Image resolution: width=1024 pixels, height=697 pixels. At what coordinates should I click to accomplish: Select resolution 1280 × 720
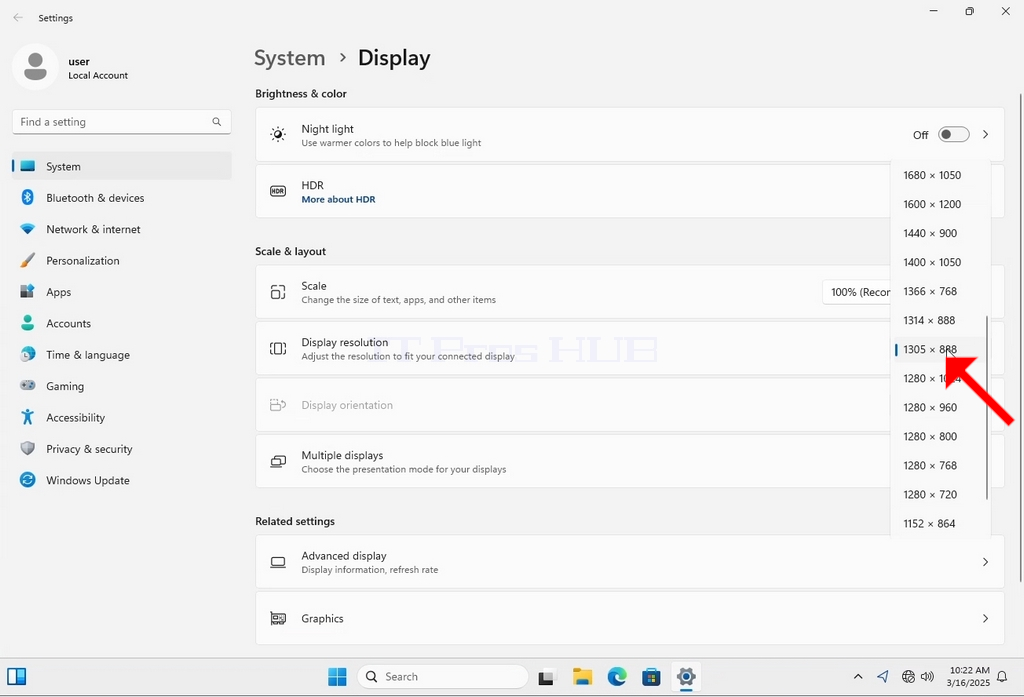tap(940, 494)
